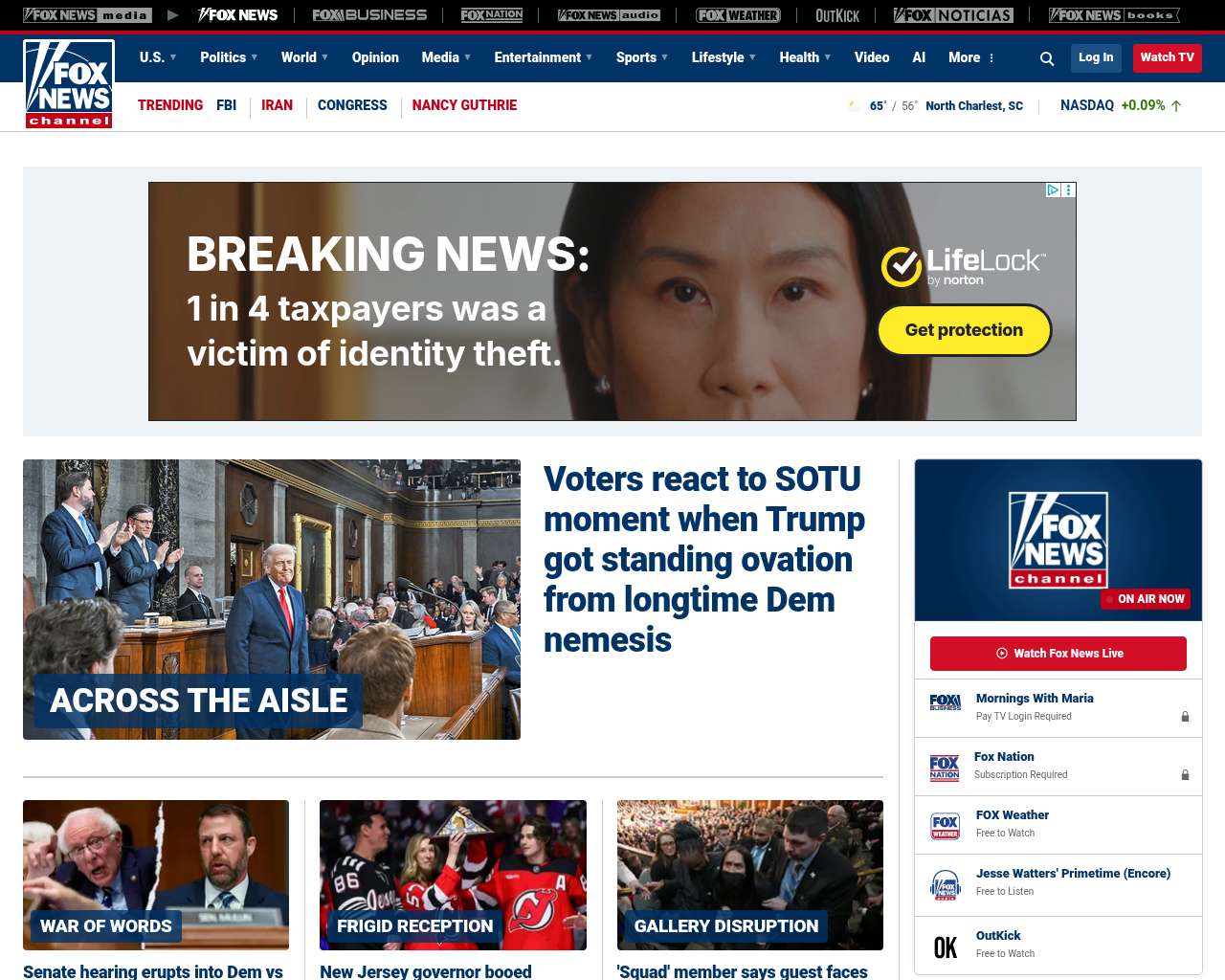Click the Fox Weather logo in top bar
The width and height of the screenshot is (1225, 980).
click(738, 15)
